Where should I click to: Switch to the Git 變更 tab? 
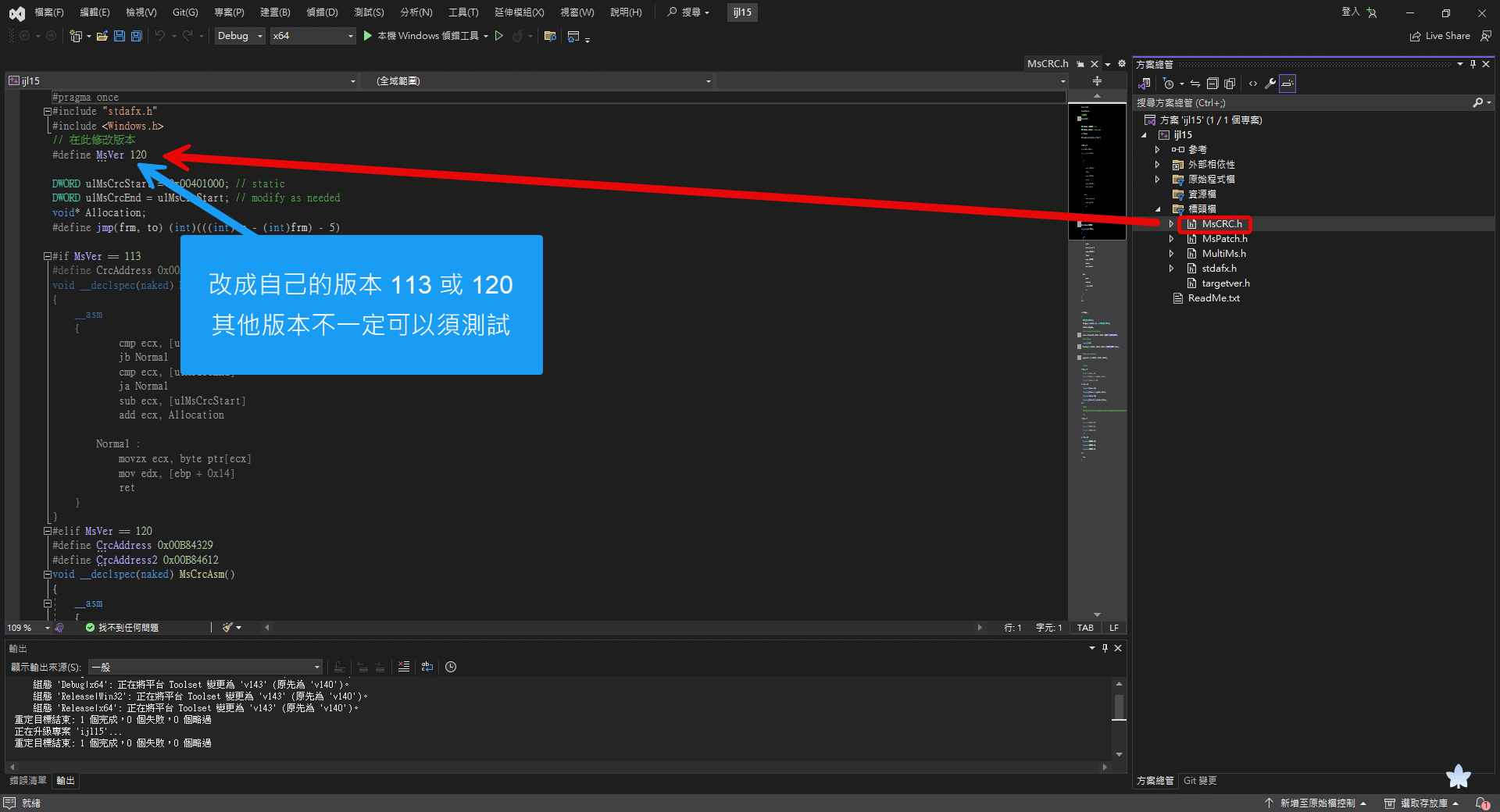tap(1200, 781)
